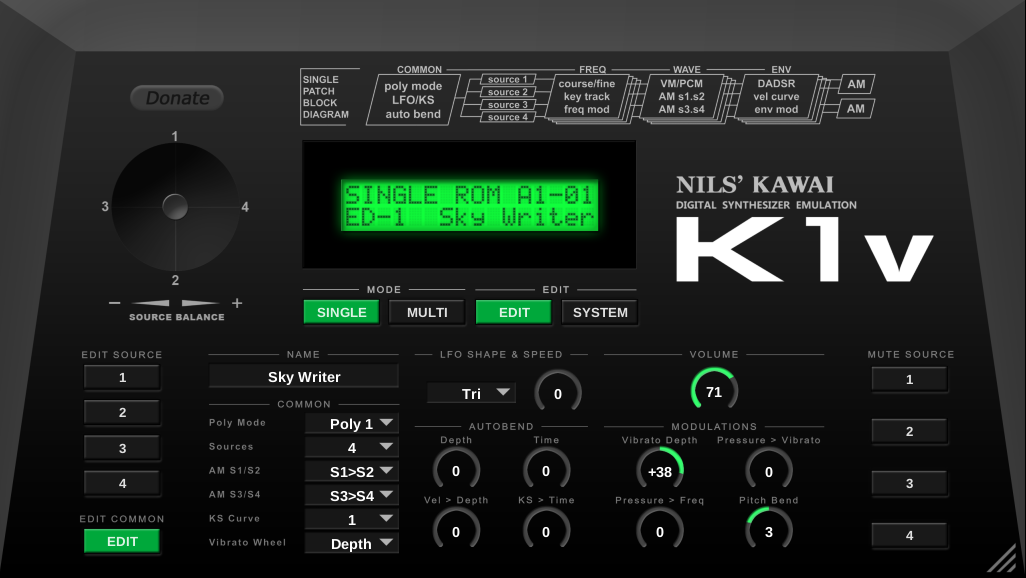Click the source 1 block in diagram
Screen dimensions: 1026x578
pos(508,79)
